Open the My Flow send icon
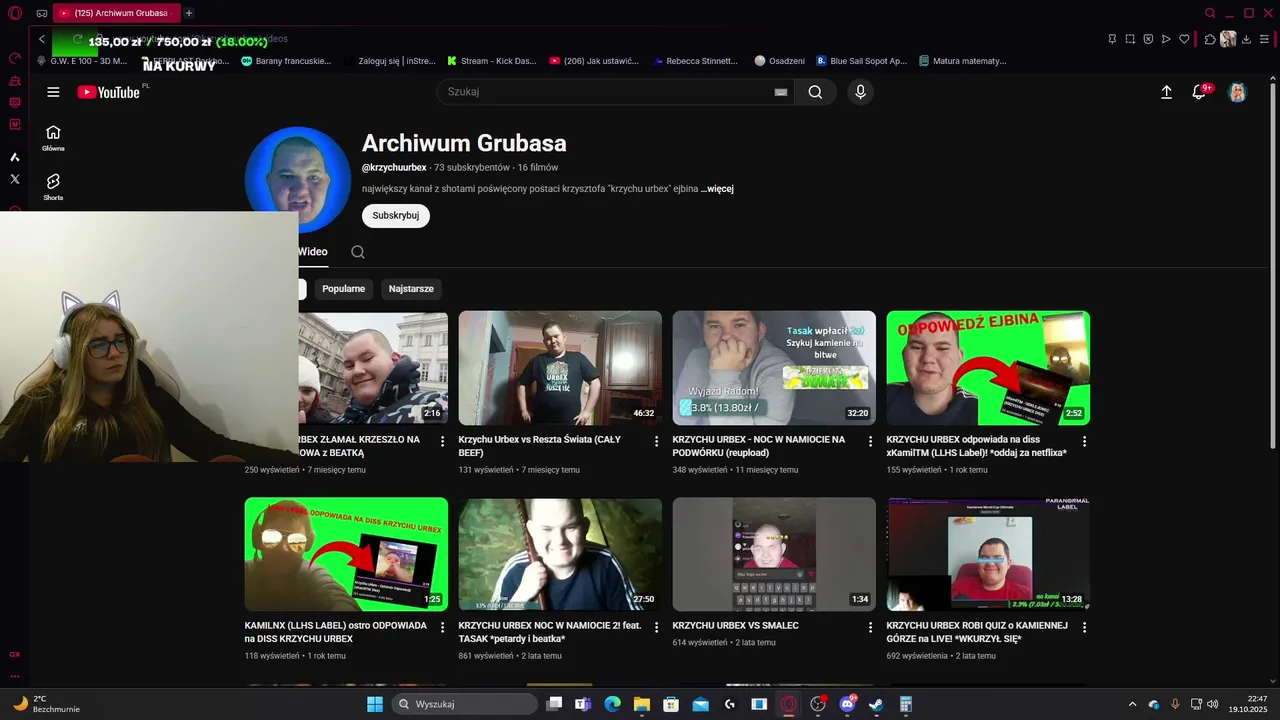Viewport: 1280px width, 720px height. tap(1166, 39)
